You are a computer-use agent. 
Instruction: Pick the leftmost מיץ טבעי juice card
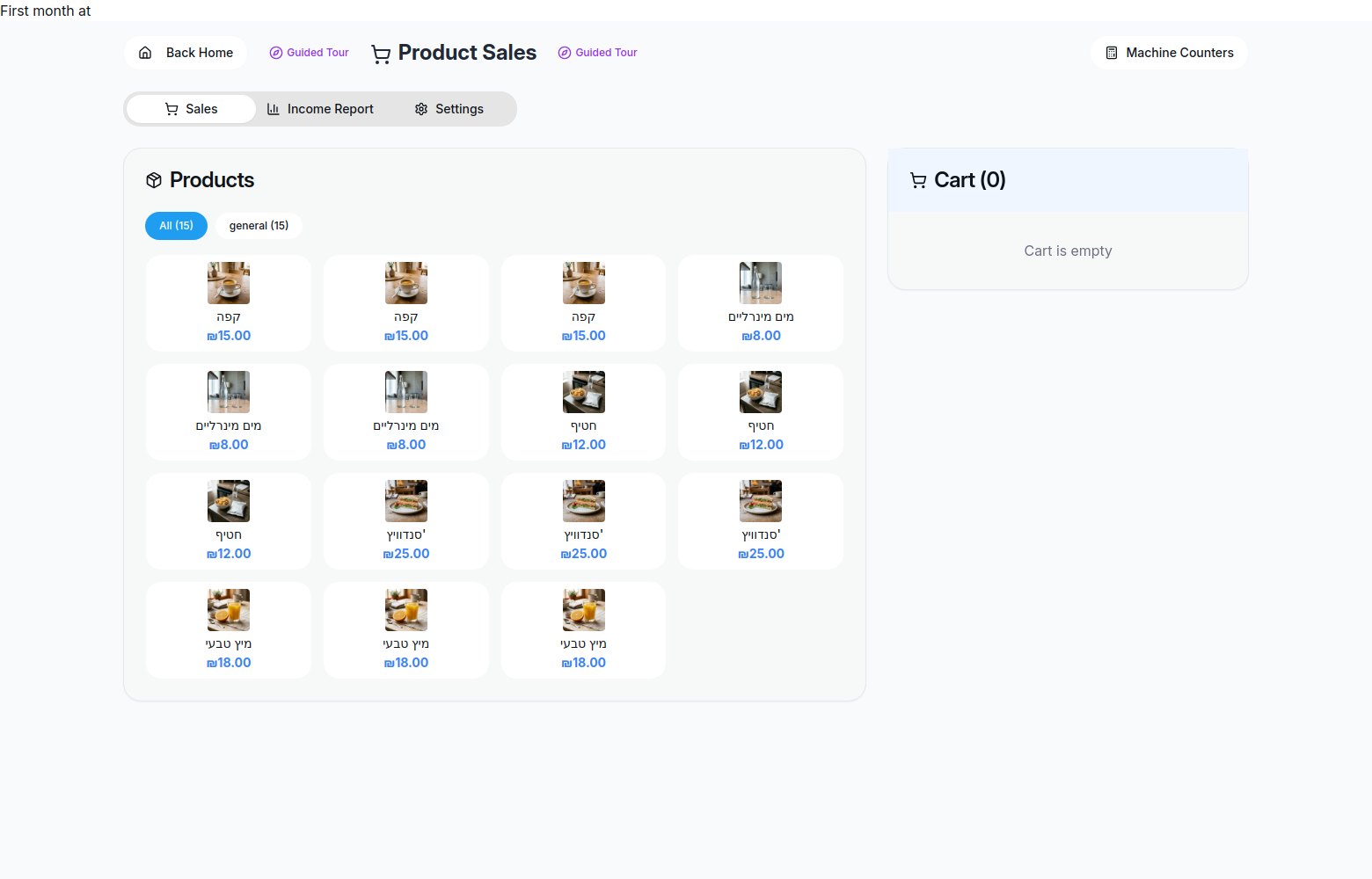coord(229,630)
